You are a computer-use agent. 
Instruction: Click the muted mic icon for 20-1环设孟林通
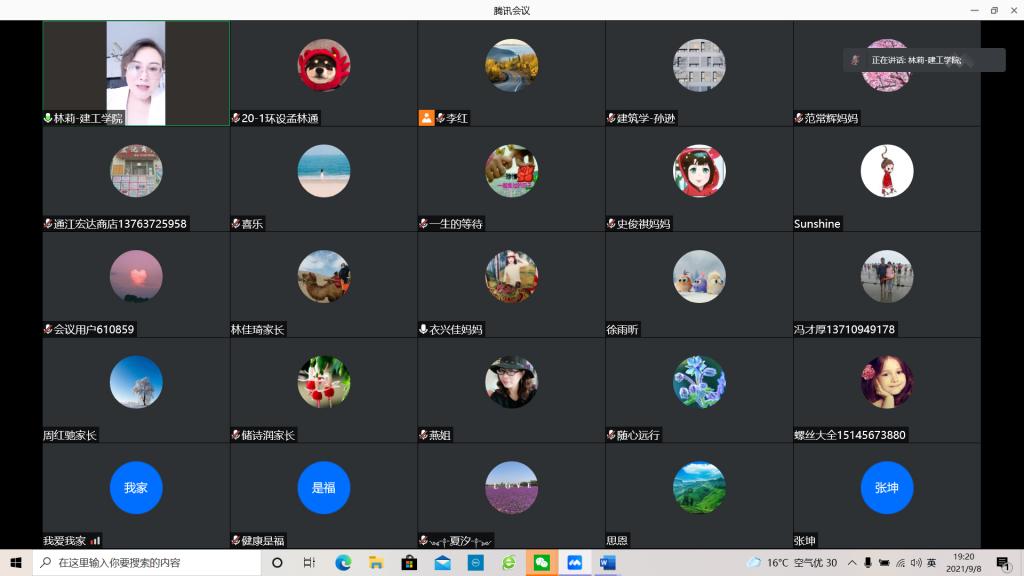(235, 118)
